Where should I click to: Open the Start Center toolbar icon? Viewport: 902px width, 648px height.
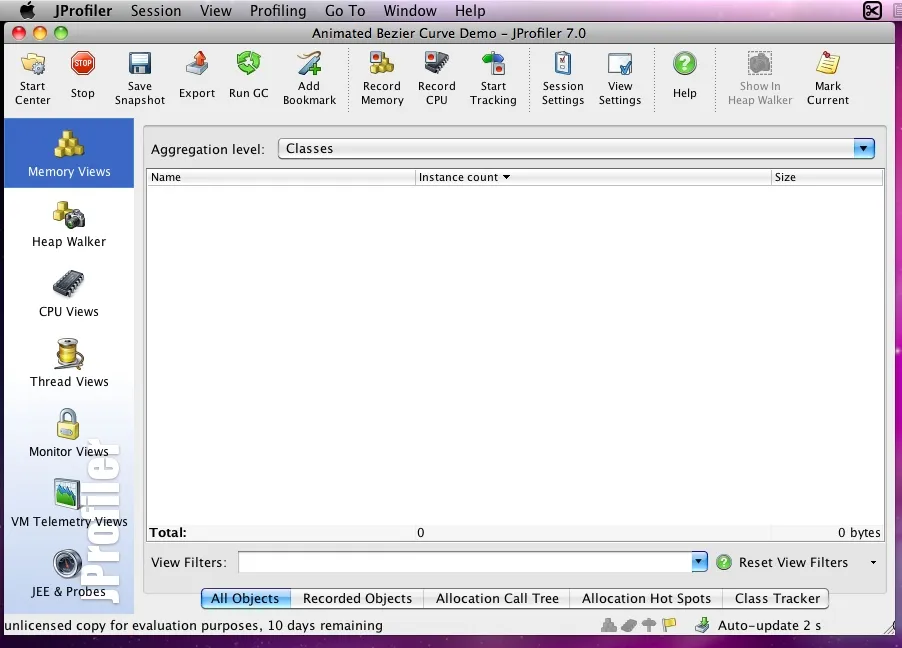pyautogui.click(x=33, y=64)
